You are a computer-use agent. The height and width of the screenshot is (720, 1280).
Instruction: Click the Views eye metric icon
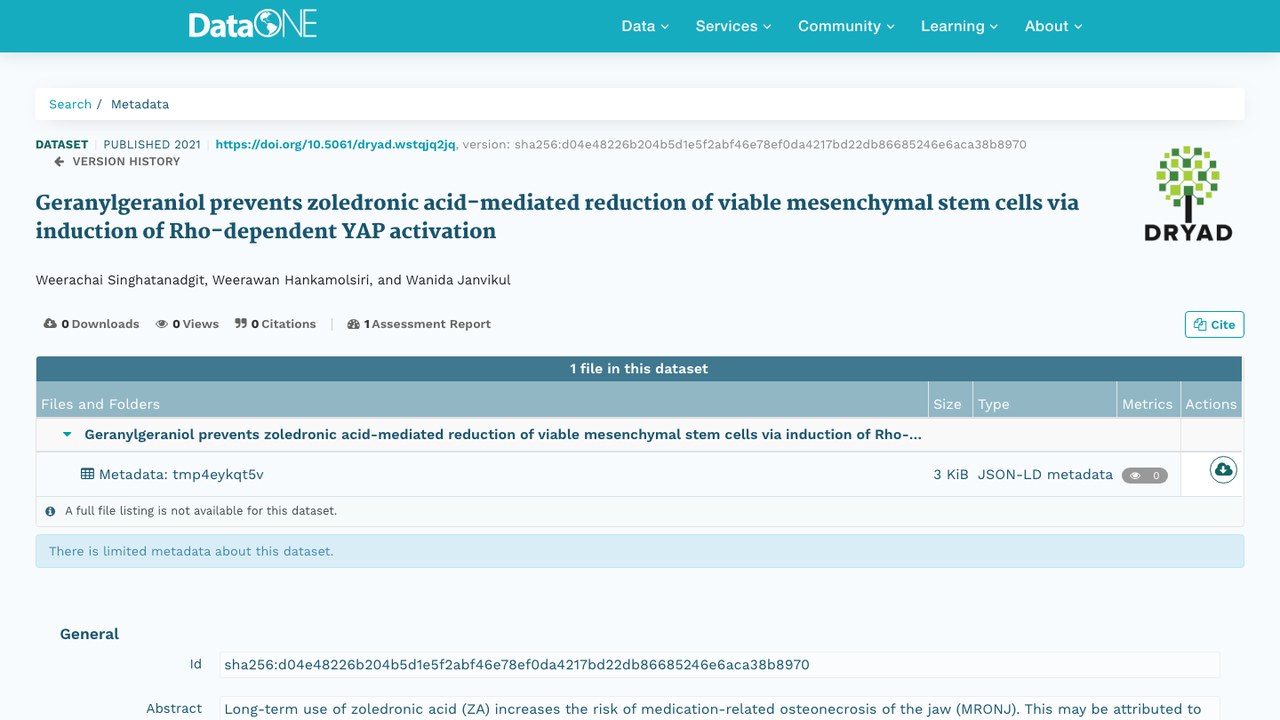coord(161,324)
